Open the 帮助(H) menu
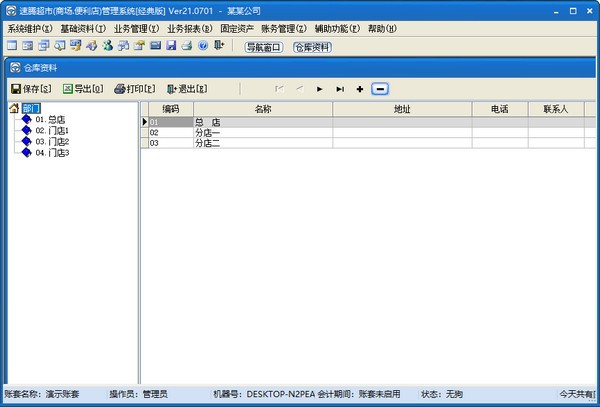 point(382,29)
